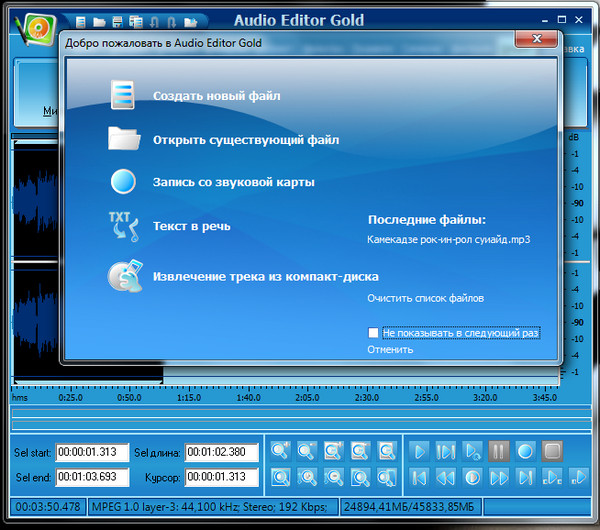Click "Очистить список файлов" link
Screen dimensions: 600x530
(426, 298)
